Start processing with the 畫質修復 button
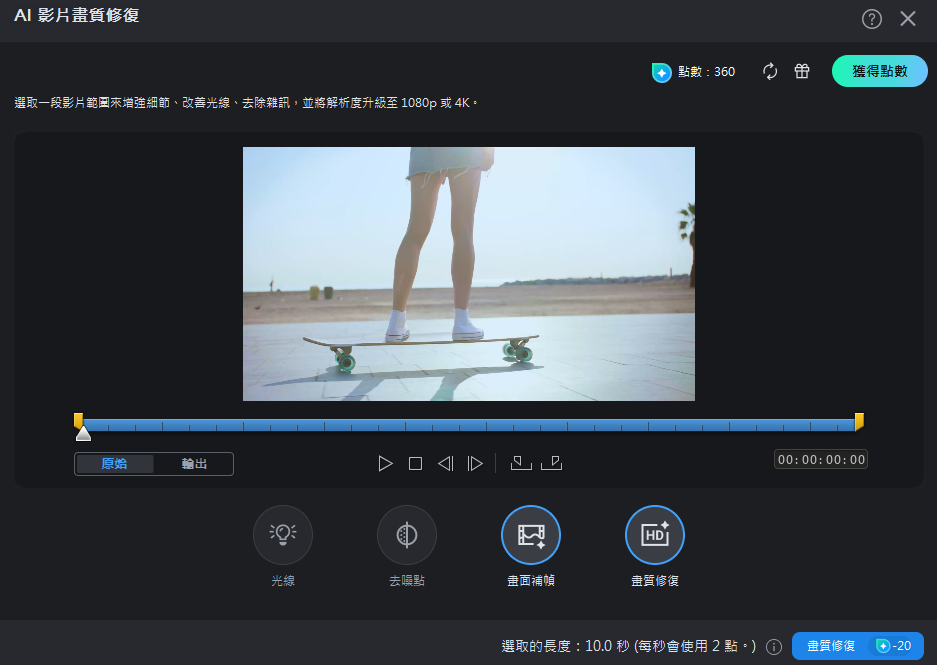Screen dimensions: 937x665 point(858,646)
